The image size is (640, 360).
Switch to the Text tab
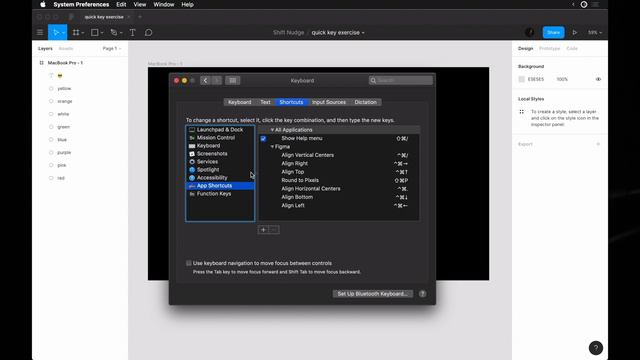(265, 102)
